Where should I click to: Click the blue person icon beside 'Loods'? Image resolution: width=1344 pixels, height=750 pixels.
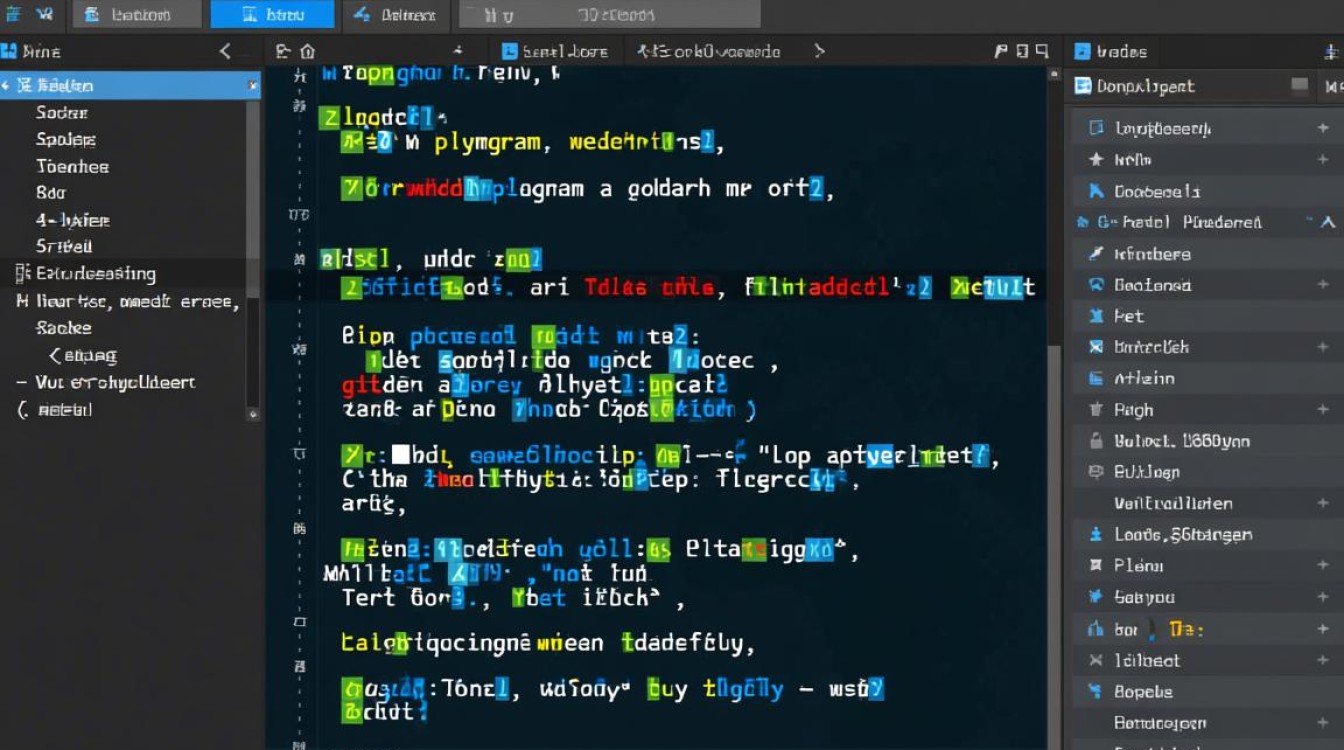tap(1096, 535)
